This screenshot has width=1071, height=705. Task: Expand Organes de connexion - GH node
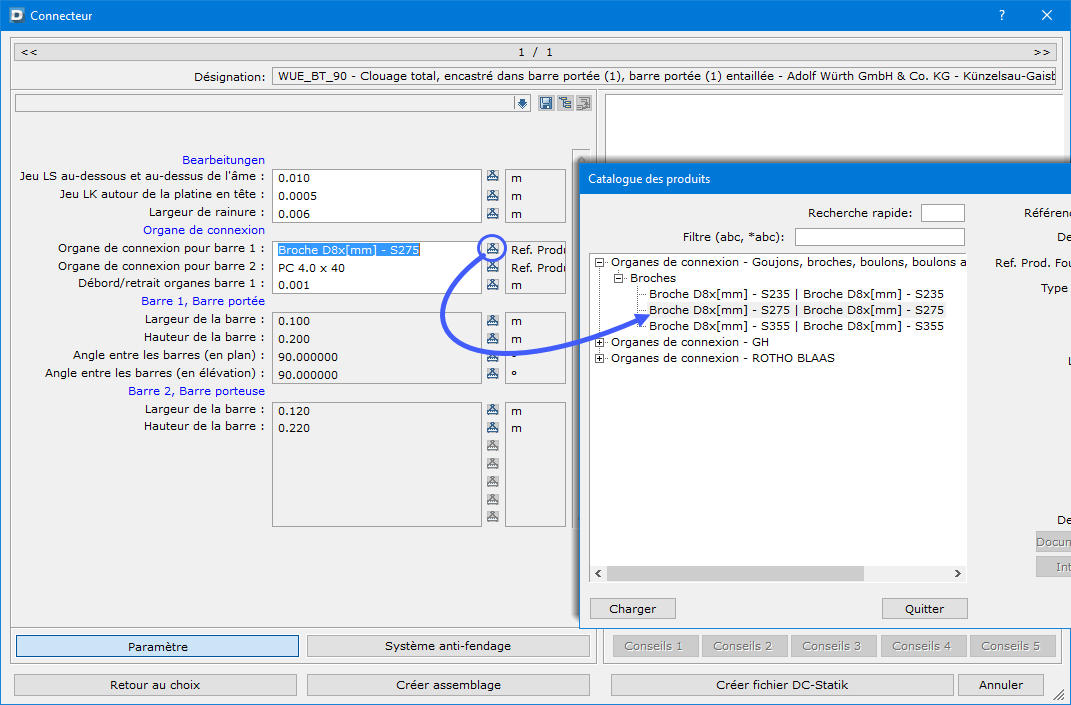point(600,342)
